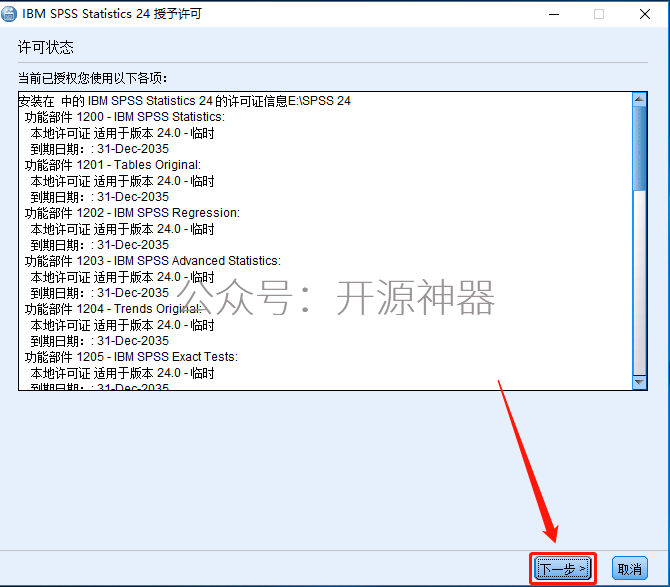This screenshot has width=670, height=587.
Task: Click 本地许可证 line under Tables Original
Action: coord(122,181)
